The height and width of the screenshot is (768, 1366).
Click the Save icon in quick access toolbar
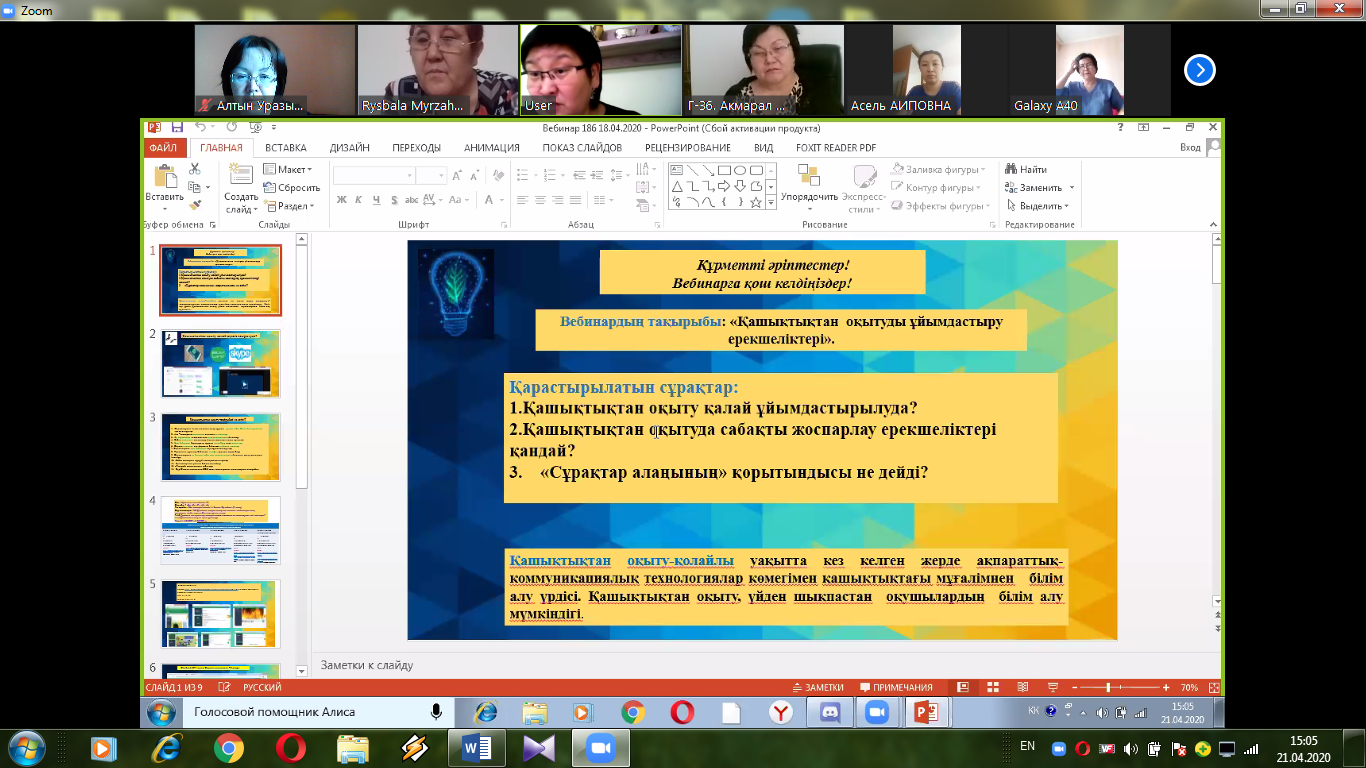(x=177, y=128)
